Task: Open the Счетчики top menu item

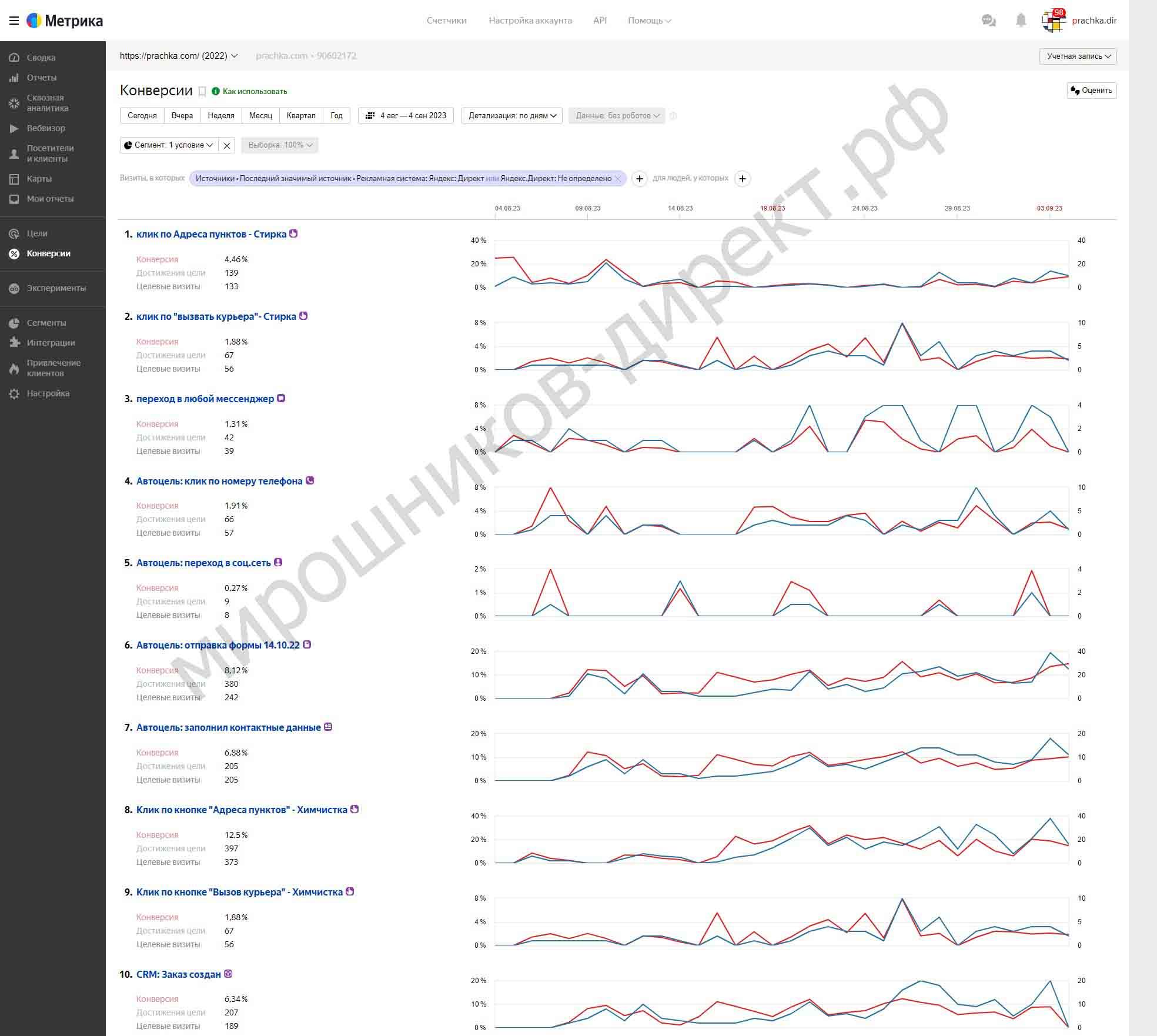Action: tap(447, 21)
